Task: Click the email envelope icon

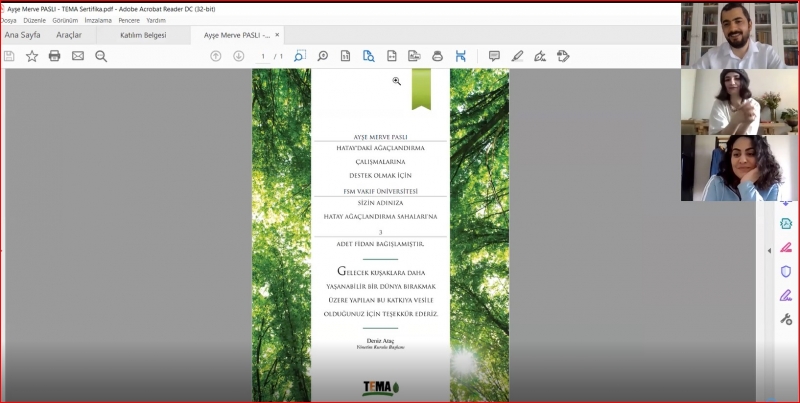Action: 78,56
